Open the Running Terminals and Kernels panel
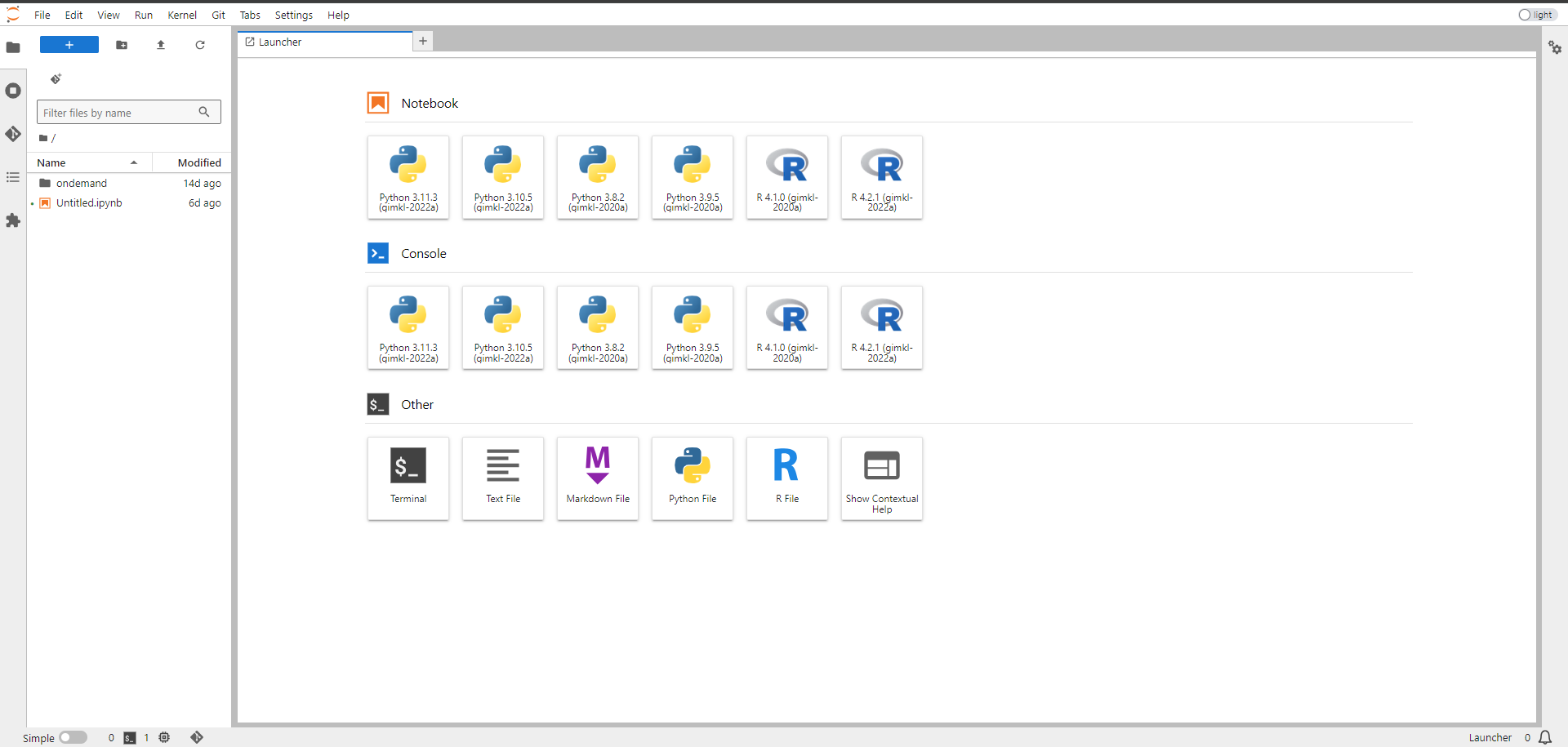Screen dimensions: 1568x747 pos(13,91)
